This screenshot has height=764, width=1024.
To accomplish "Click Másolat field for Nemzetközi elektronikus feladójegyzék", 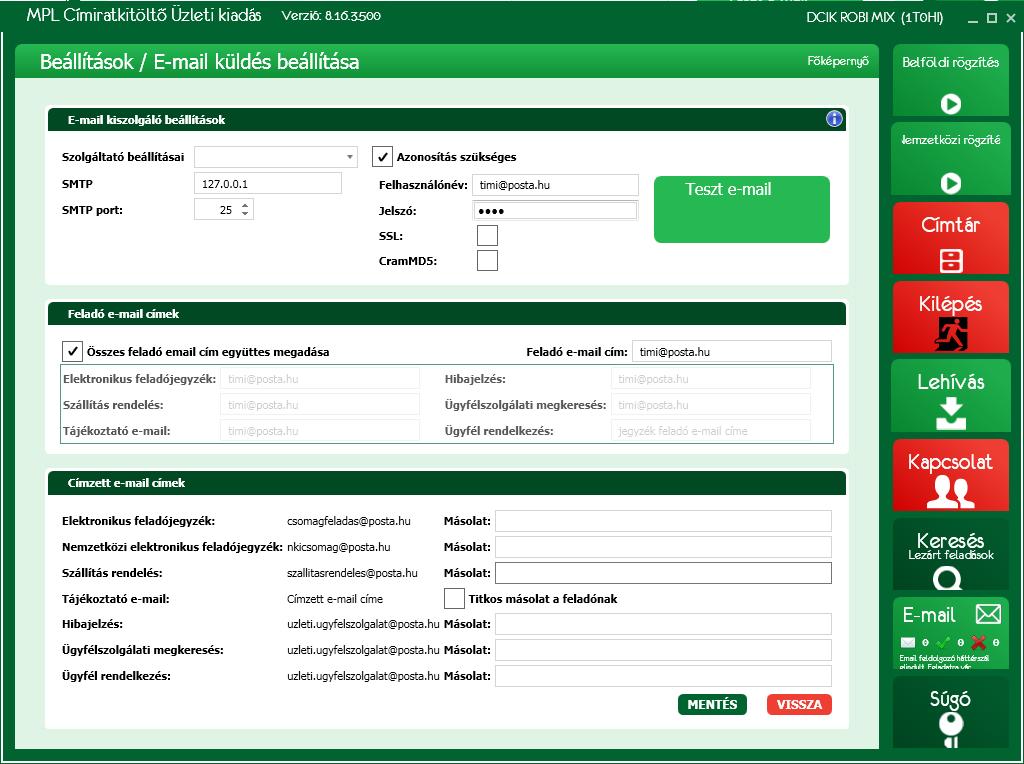I will [664, 547].
